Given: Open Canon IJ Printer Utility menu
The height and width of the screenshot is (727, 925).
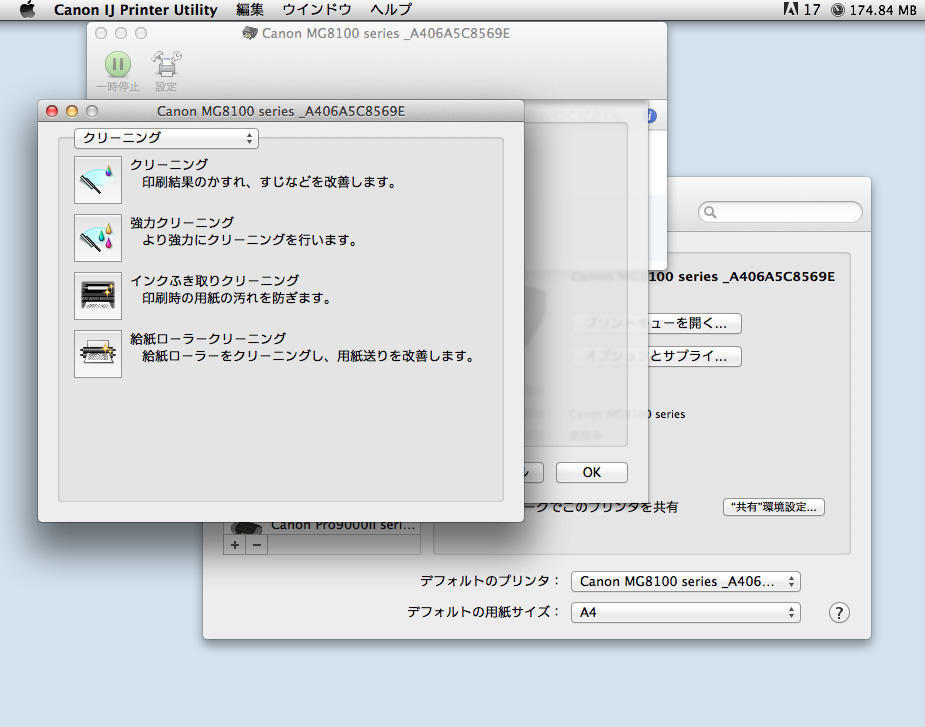Looking at the screenshot, I should click(x=136, y=10).
